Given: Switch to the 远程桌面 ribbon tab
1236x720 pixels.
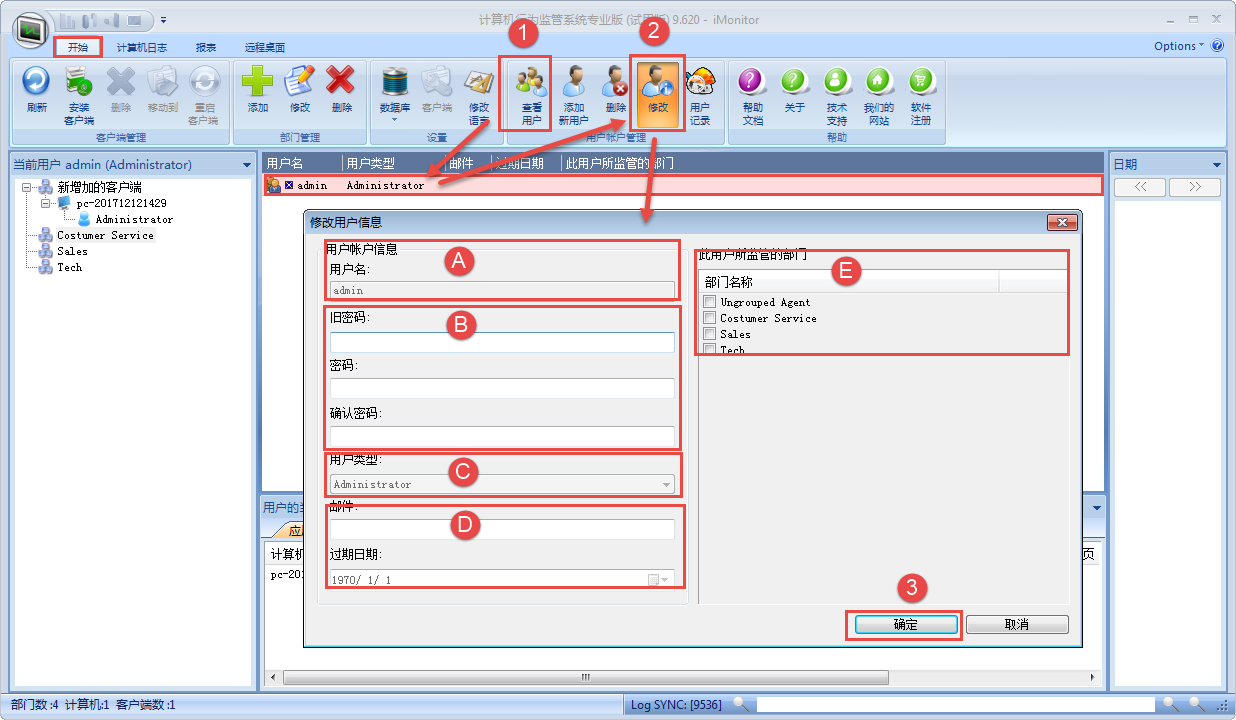Looking at the screenshot, I should (x=264, y=47).
